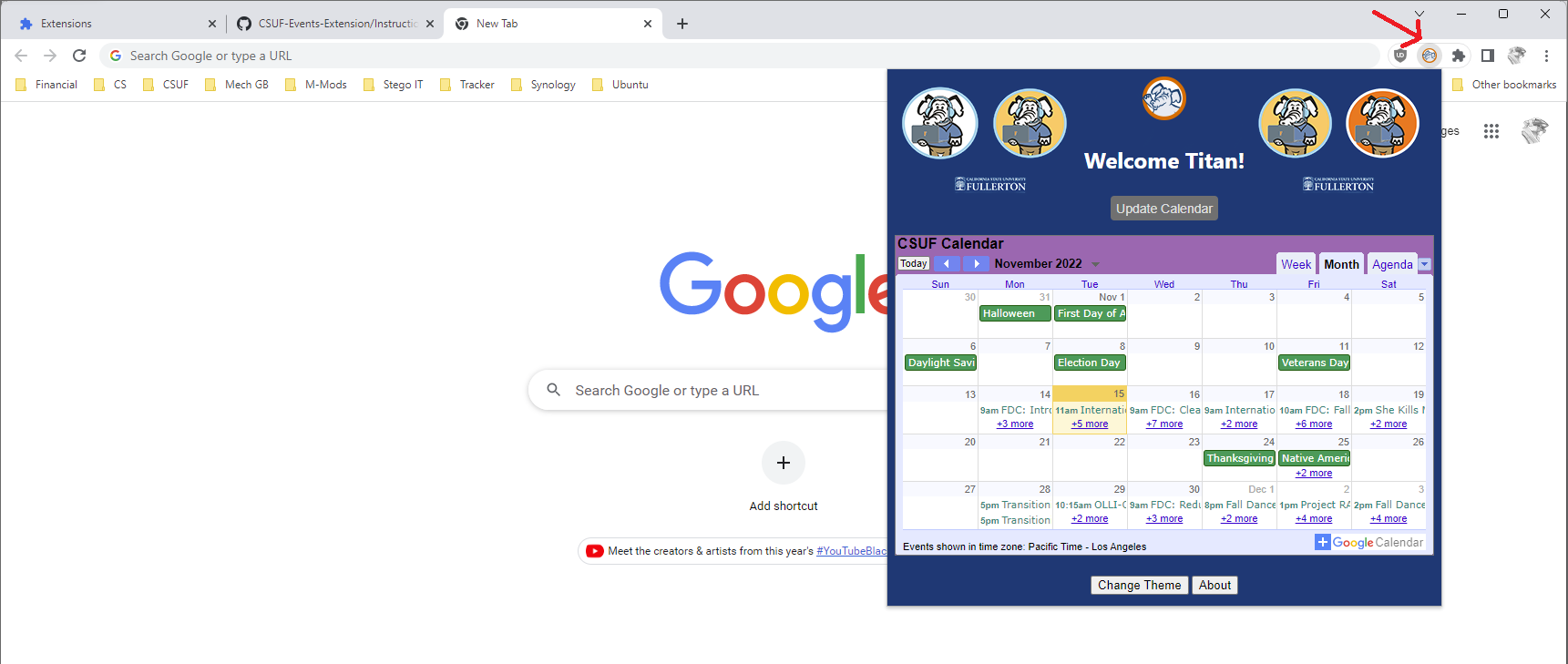The height and width of the screenshot is (664, 1568).
Task: Go to next month in CSUF Calendar
Action: tap(976, 263)
